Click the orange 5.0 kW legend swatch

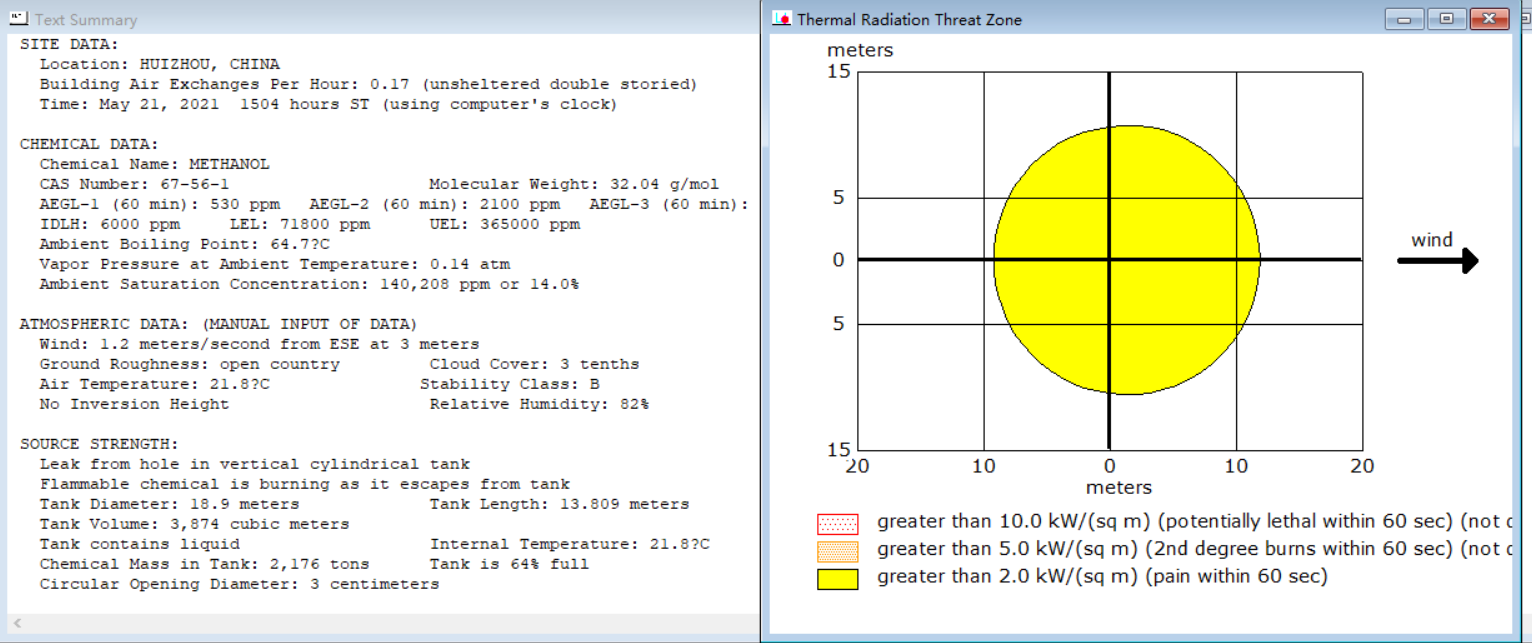[837, 551]
